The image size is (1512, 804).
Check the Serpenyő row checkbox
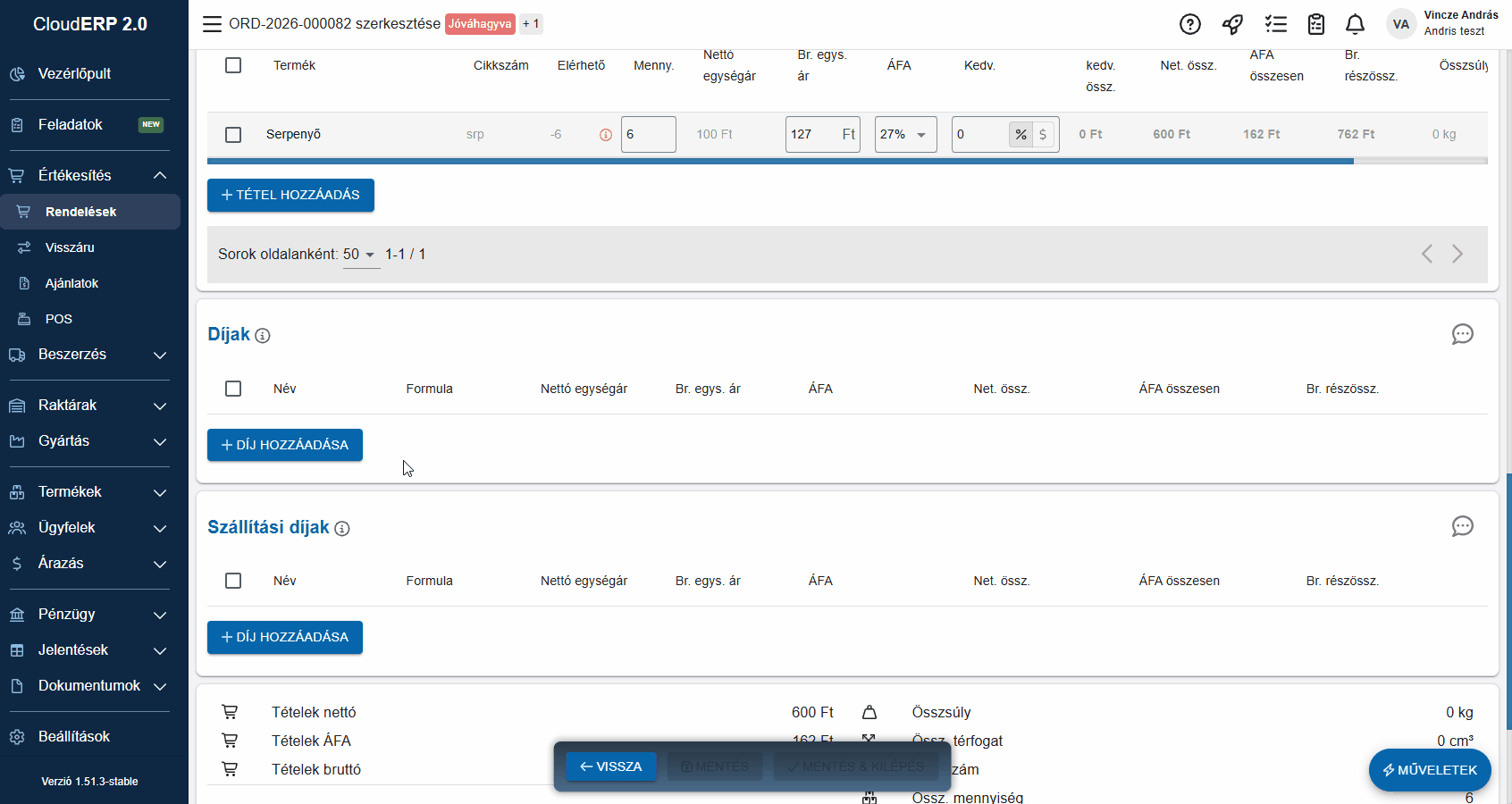[233, 135]
